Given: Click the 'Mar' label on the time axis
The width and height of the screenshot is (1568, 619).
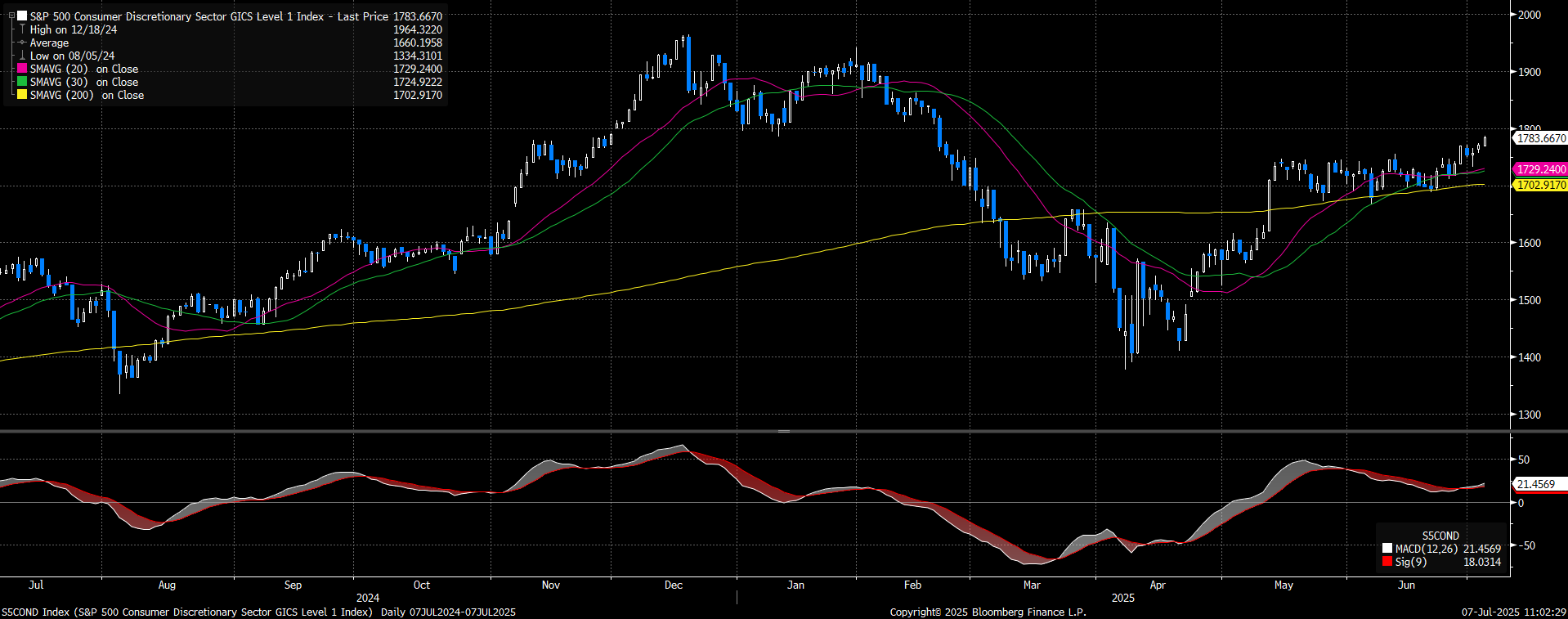Looking at the screenshot, I should (x=1033, y=585).
